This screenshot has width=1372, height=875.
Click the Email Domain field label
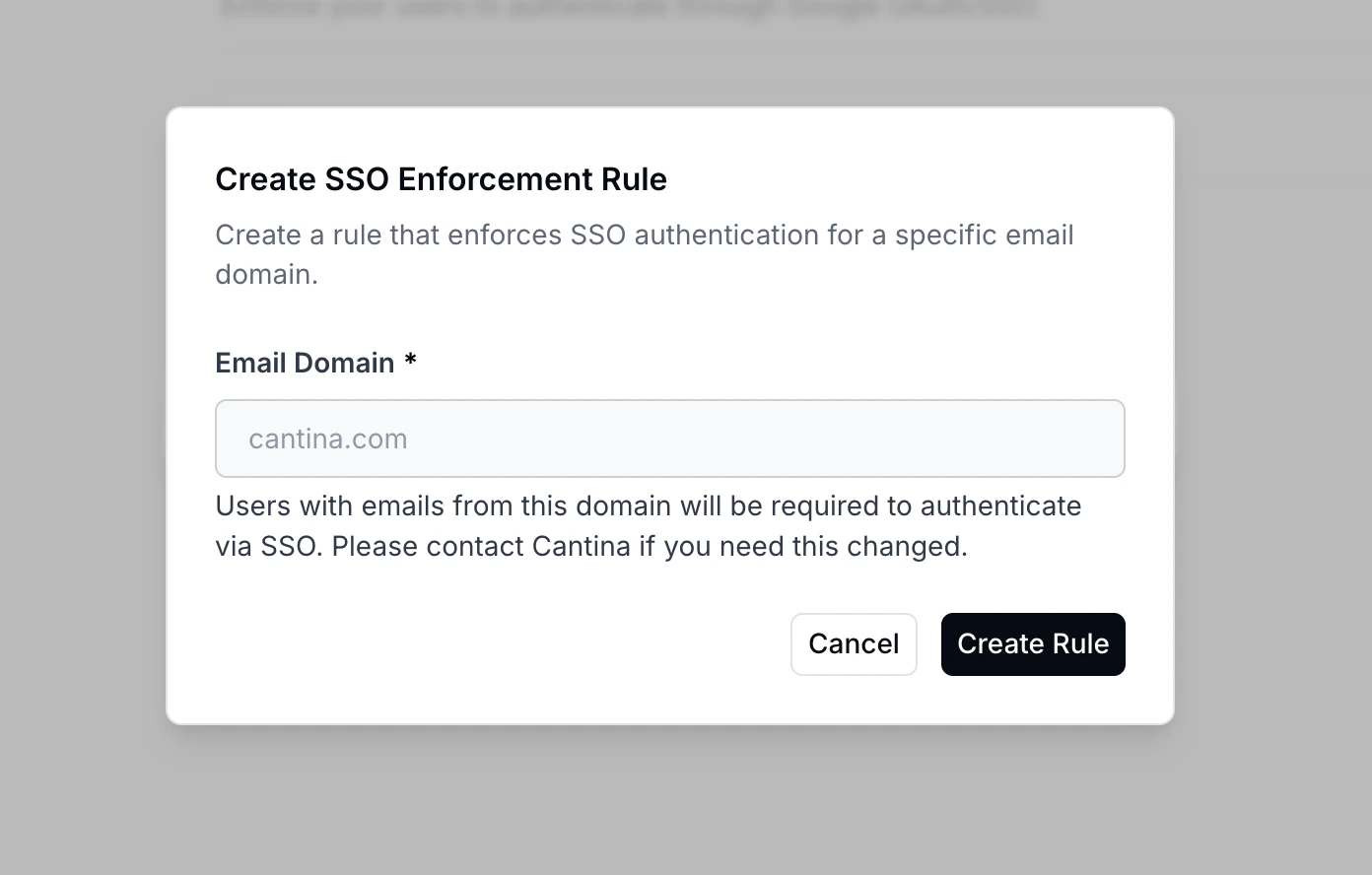click(x=305, y=363)
